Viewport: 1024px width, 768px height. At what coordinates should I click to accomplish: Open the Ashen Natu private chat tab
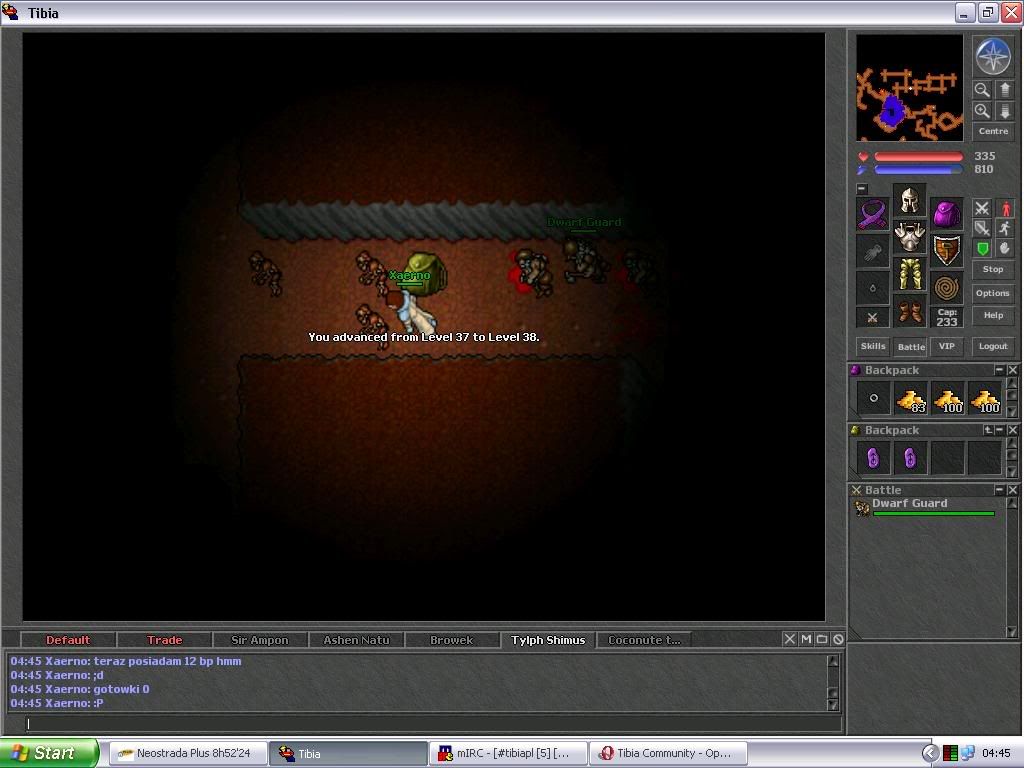pyautogui.click(x=356, y=640)
